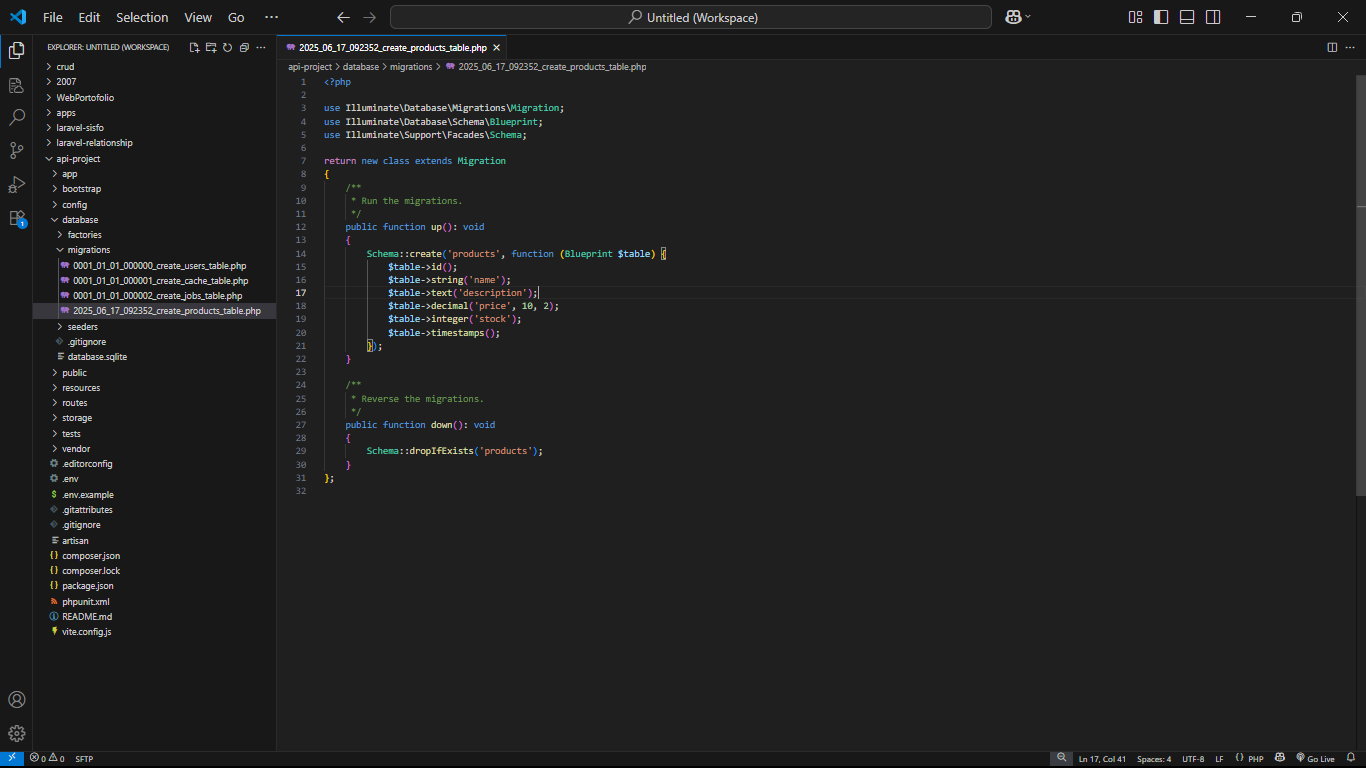Image resolution: width=1366 pixels, height=768 pixels.
Task: Click Refresh Explorer icon
Action: [227, 47]
